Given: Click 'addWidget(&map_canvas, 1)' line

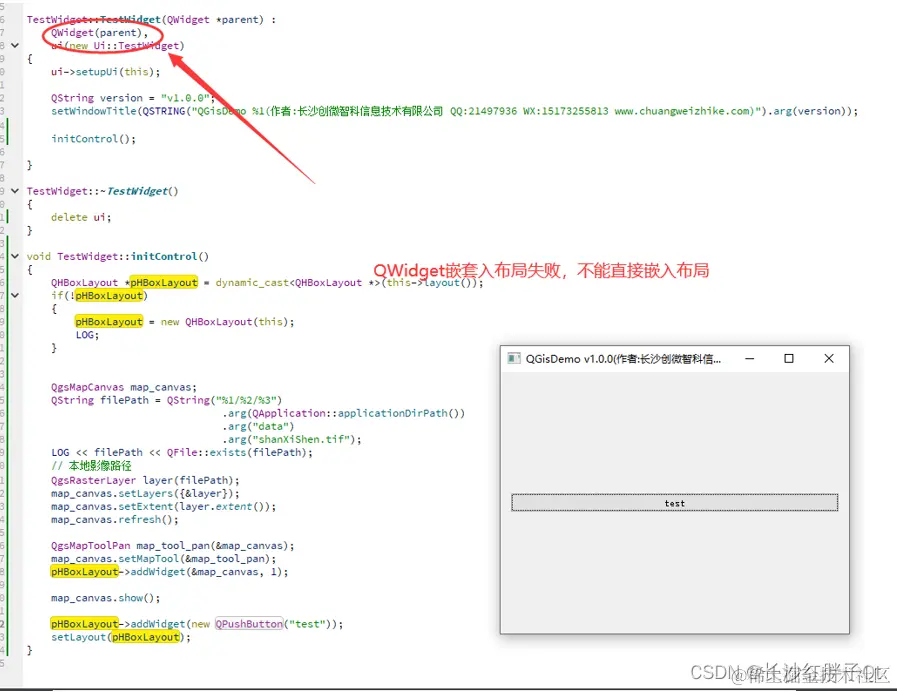Looking at the screenshot, I should click(169, 572).
